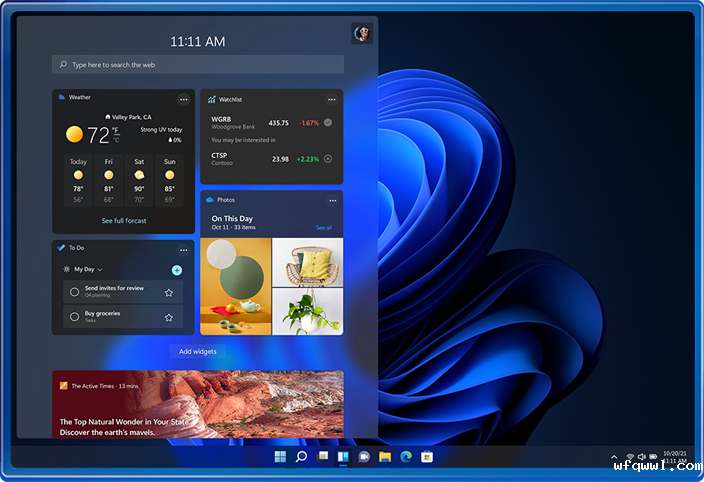The image size is (704, 482).
Task: Open Microsoft Store from the taskbar
Action: 427,457
